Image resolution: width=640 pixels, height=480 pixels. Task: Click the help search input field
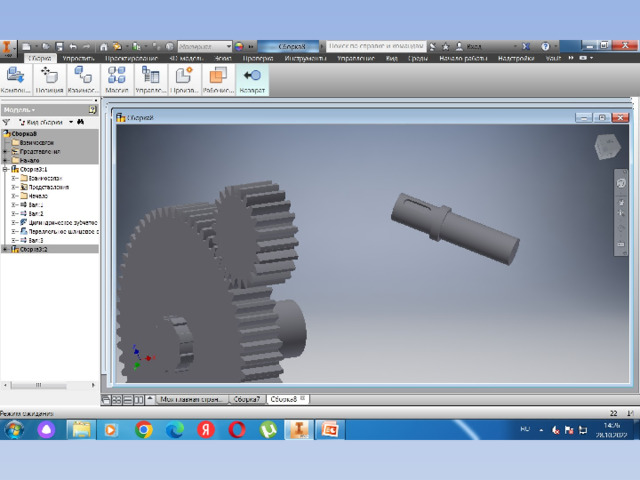click(376, 46)
